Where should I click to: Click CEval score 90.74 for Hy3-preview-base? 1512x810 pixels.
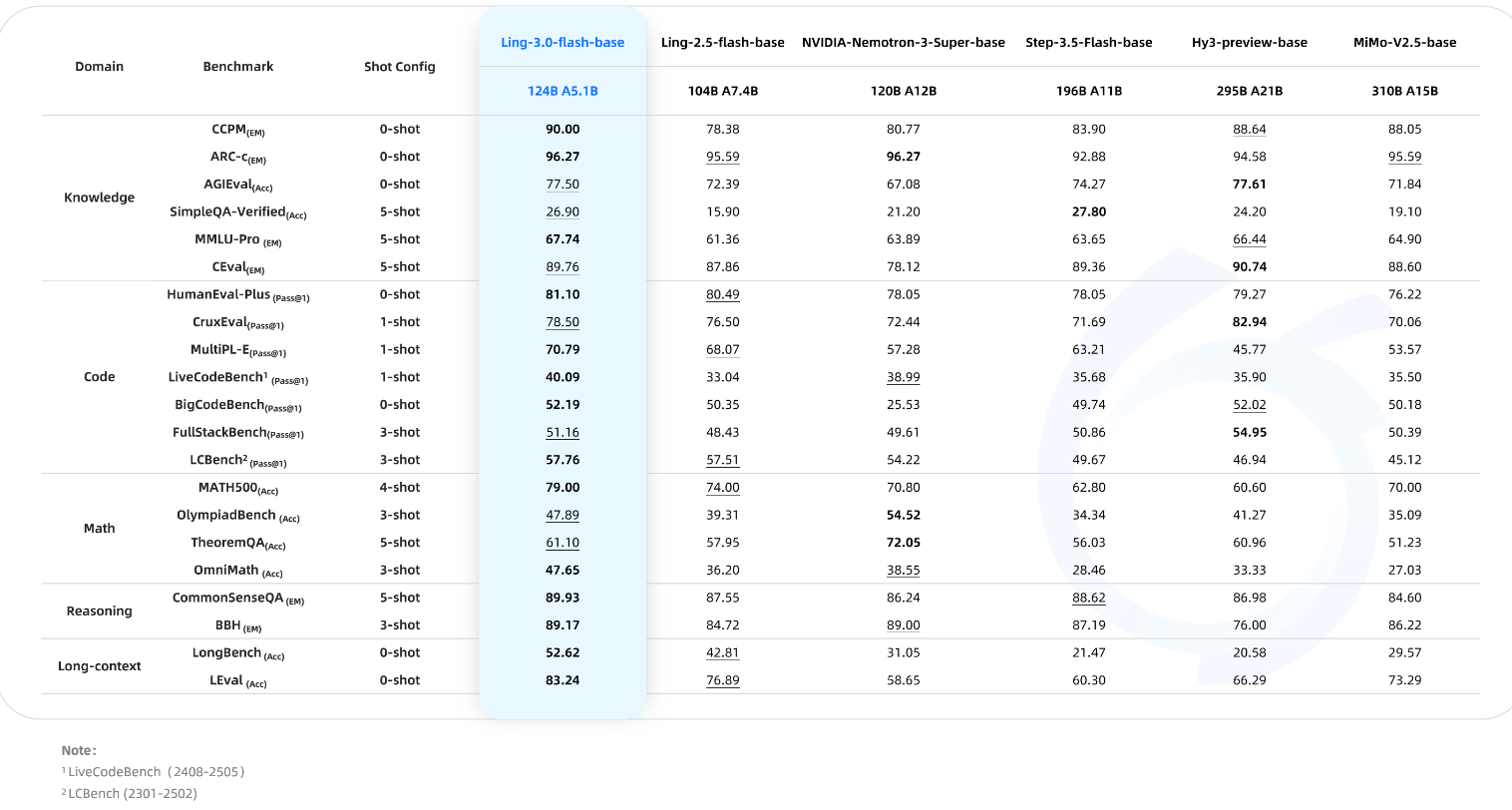pyautogui.click(x=1250, y=267)
